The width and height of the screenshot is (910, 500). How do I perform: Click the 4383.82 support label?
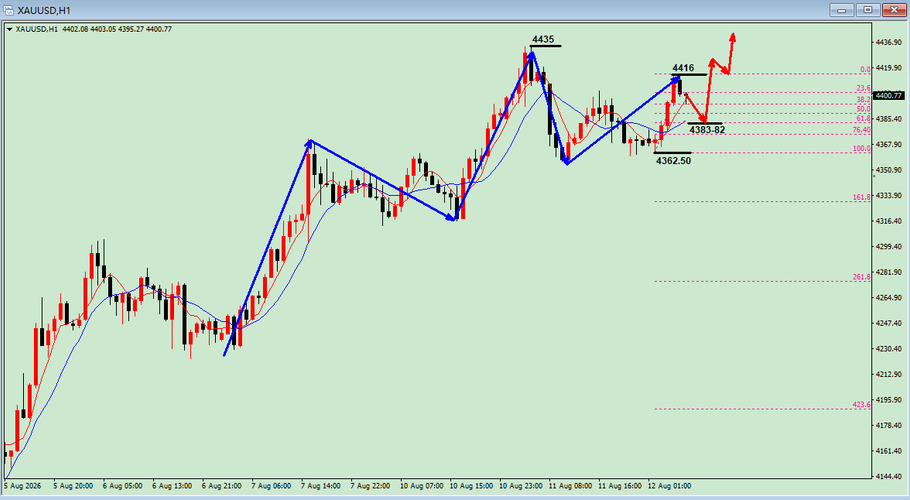click(x=707, y=130)
